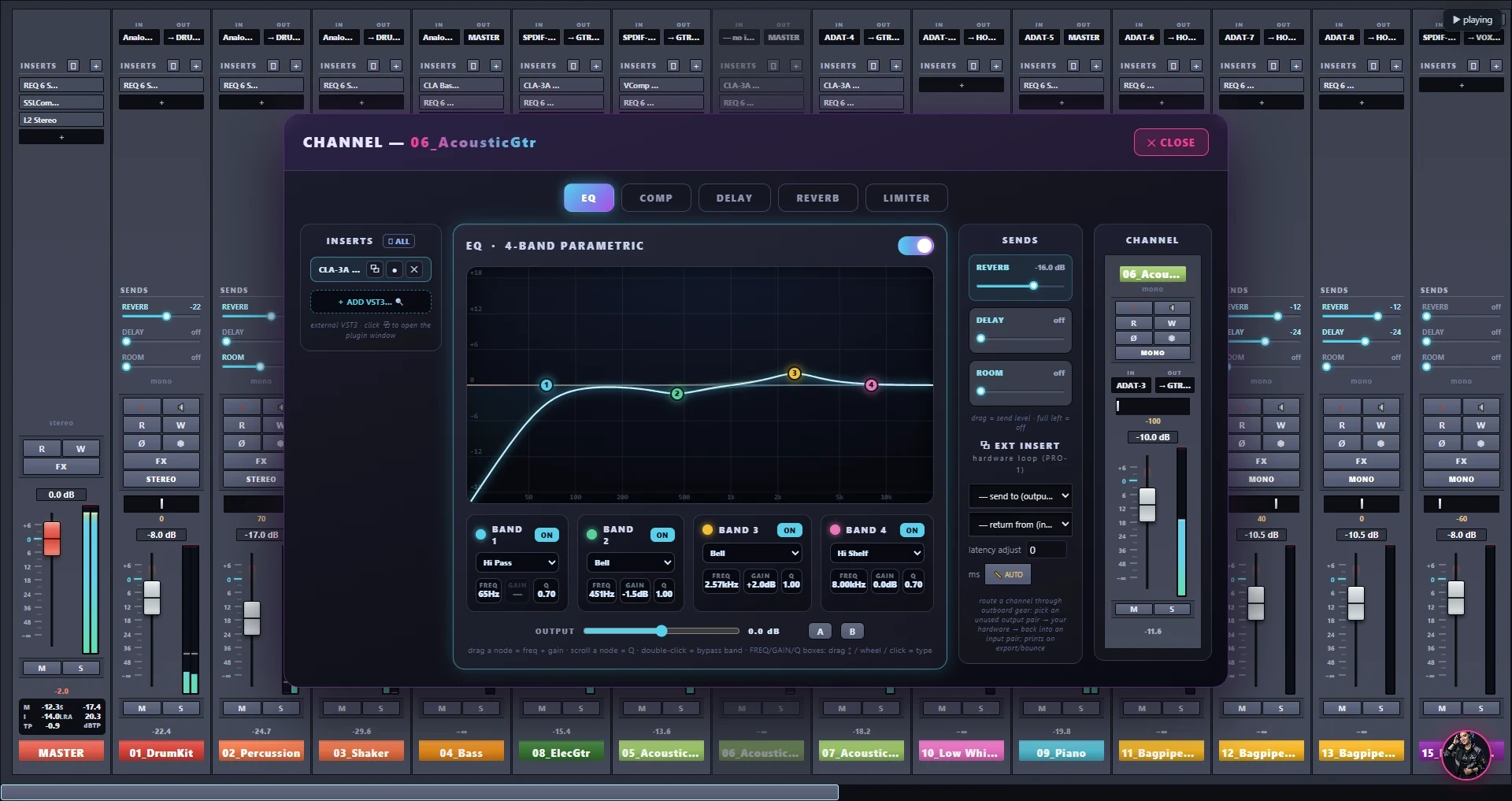Image resolution: width=1512 pixels, height=801 pixels.
Task: Click freeze snowflake icon on 13_Bagpipe strip
Action: [x=1380, y=443]
